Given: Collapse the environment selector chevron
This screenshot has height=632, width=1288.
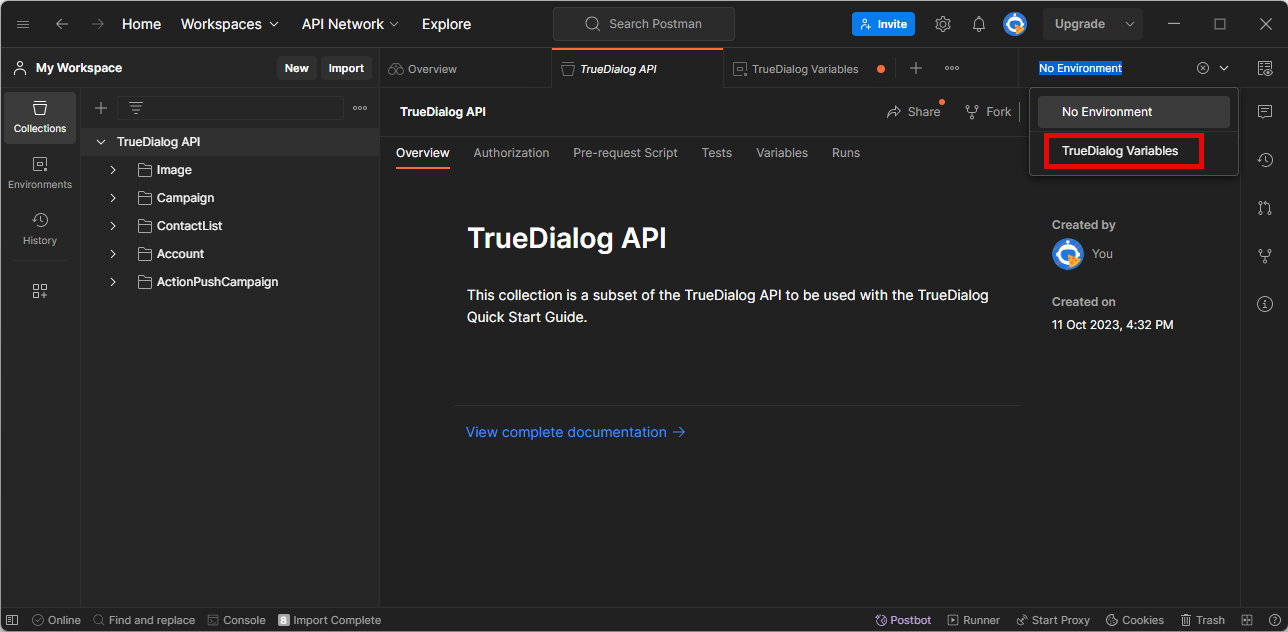Looking at the screenshot, I should coord(1224,68).
